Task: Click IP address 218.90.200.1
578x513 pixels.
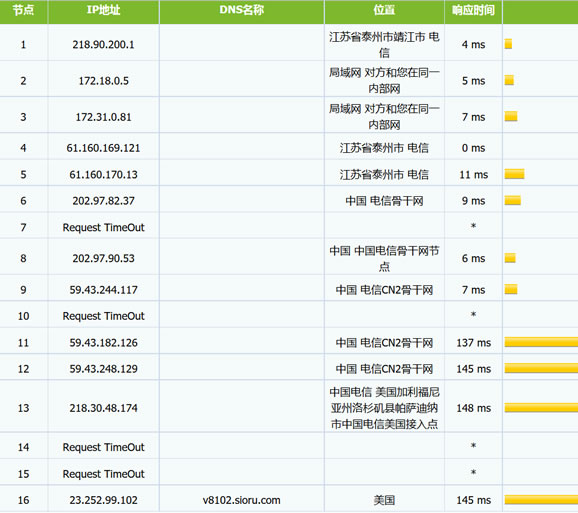Action: pos(103,45)
